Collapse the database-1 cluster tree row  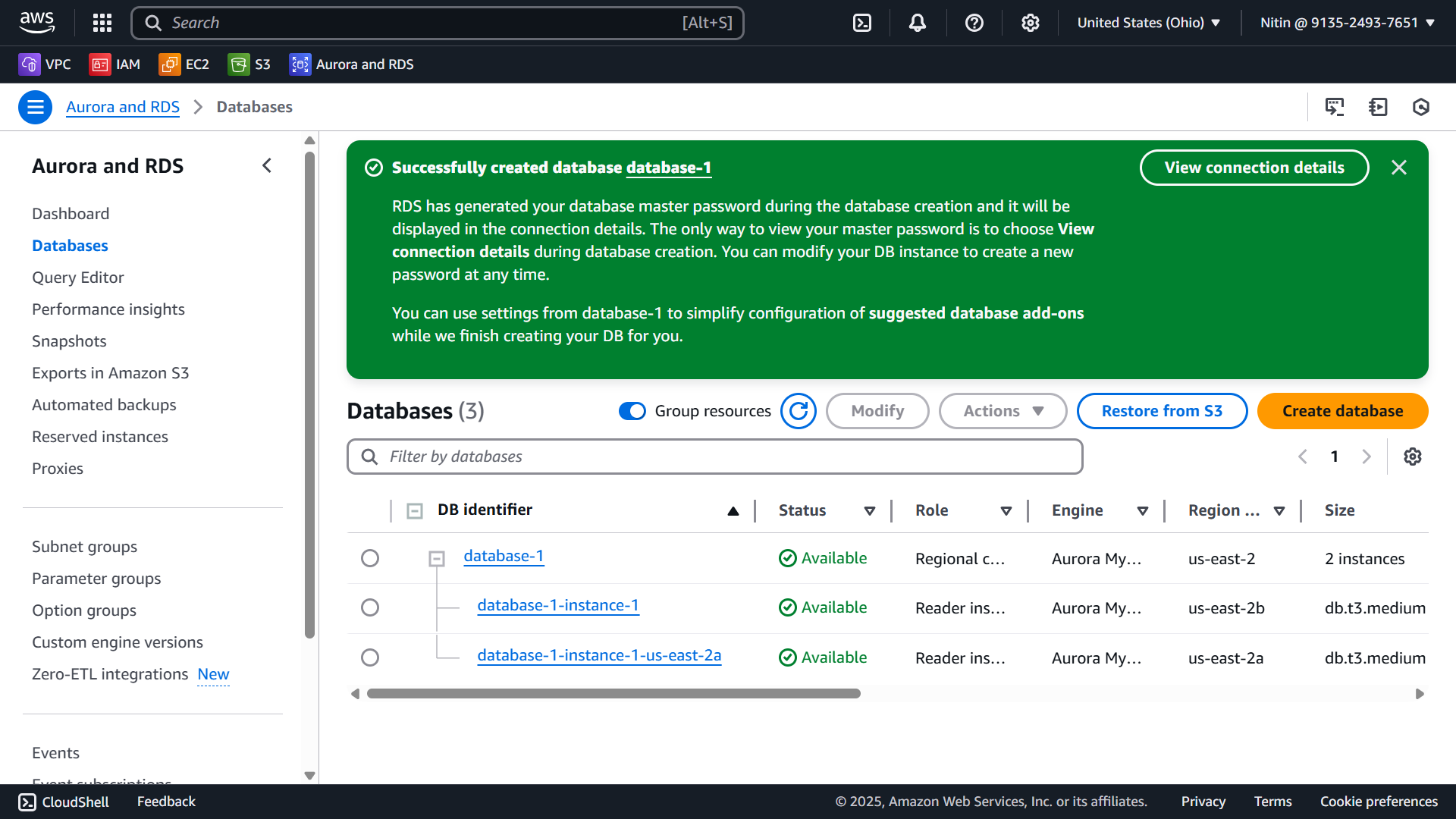coord(437,559)
